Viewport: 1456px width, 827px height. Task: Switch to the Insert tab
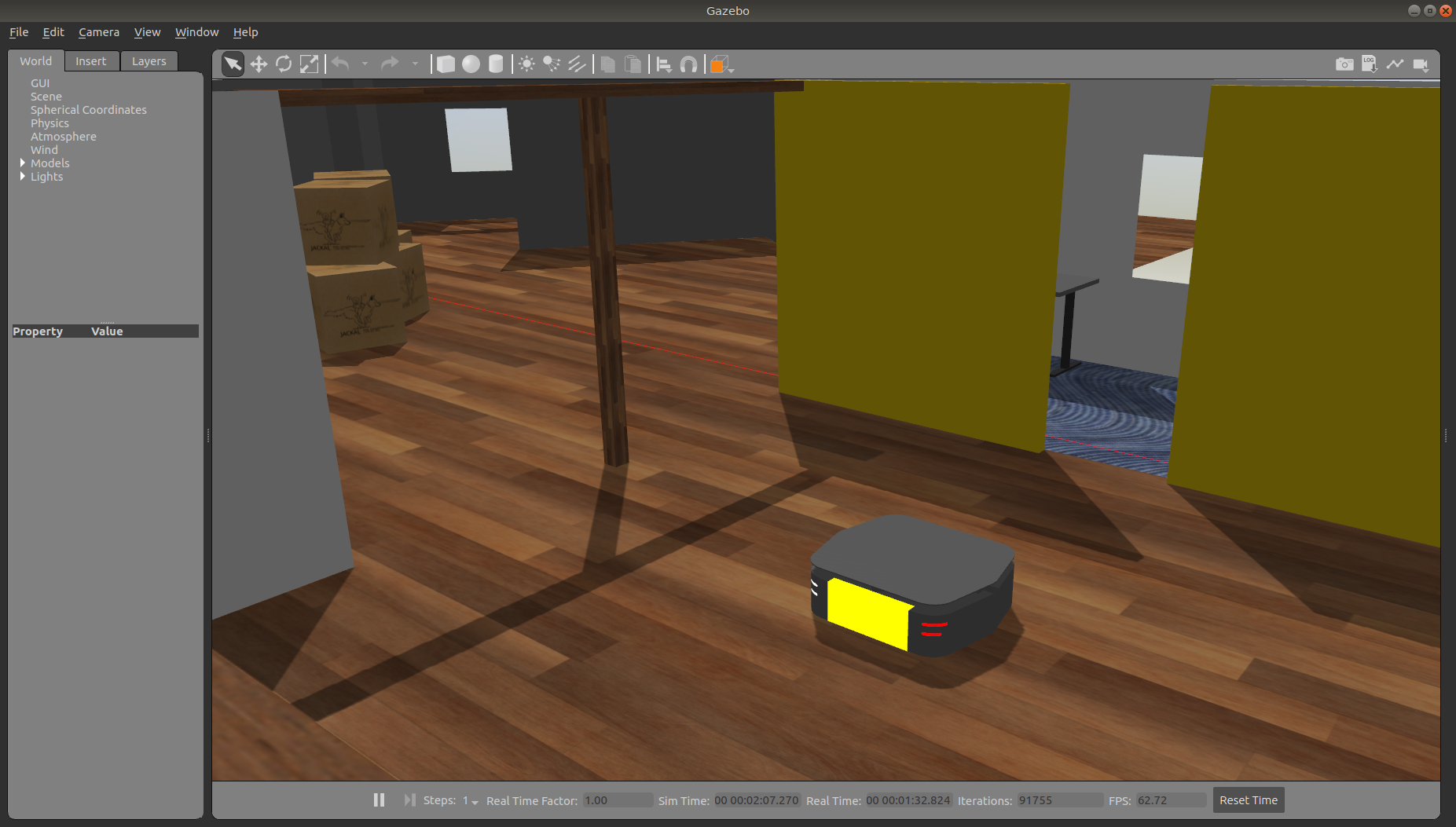click(x=91, y=61)
